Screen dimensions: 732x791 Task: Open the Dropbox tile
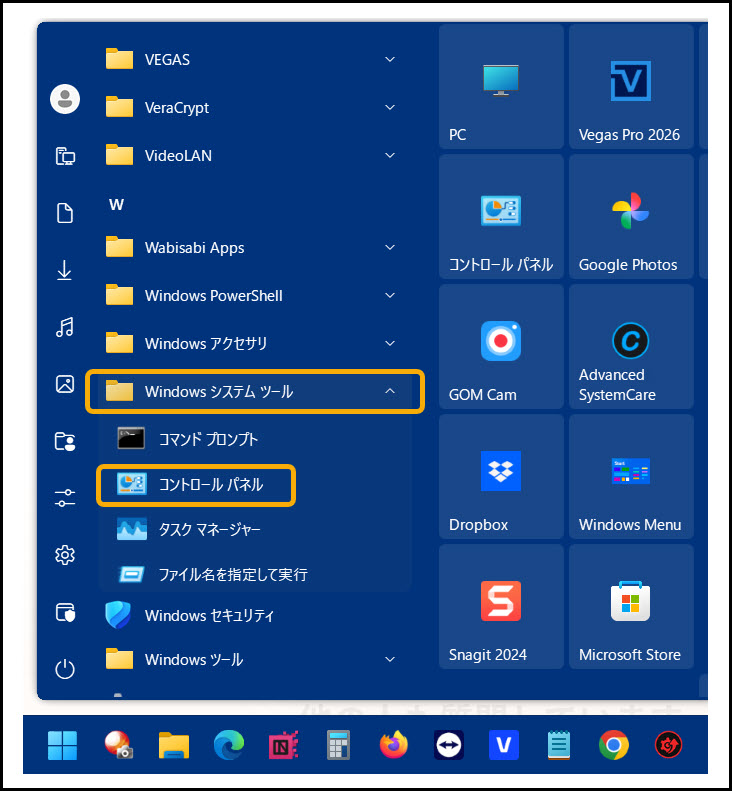[501, 477]
